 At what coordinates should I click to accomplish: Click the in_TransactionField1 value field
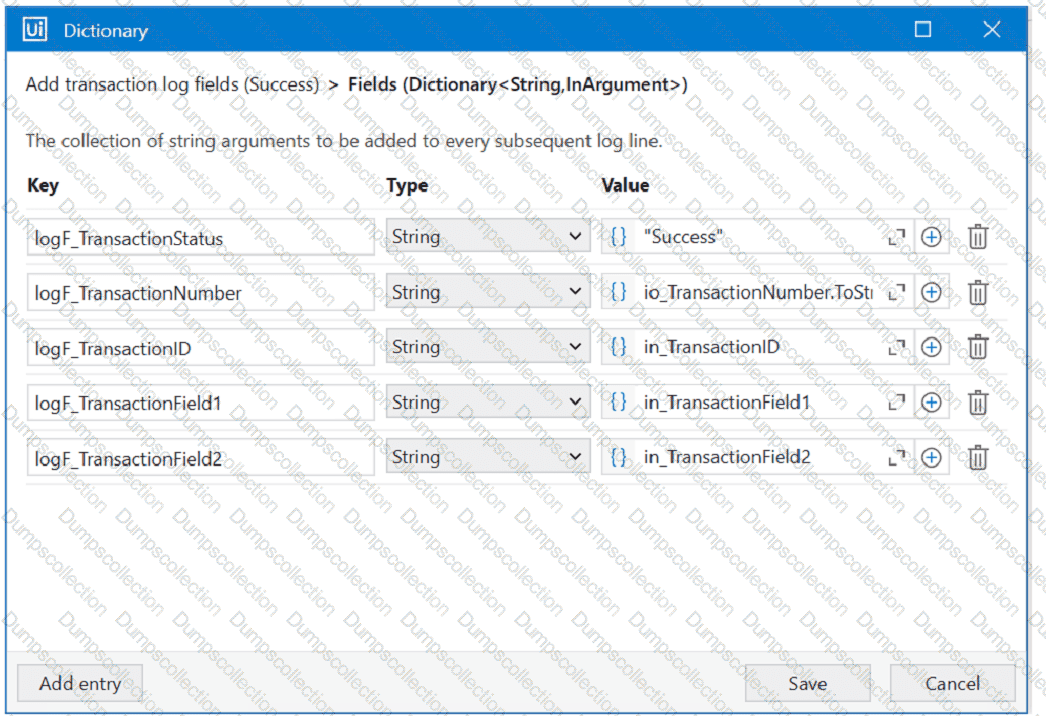coord(758,402)
